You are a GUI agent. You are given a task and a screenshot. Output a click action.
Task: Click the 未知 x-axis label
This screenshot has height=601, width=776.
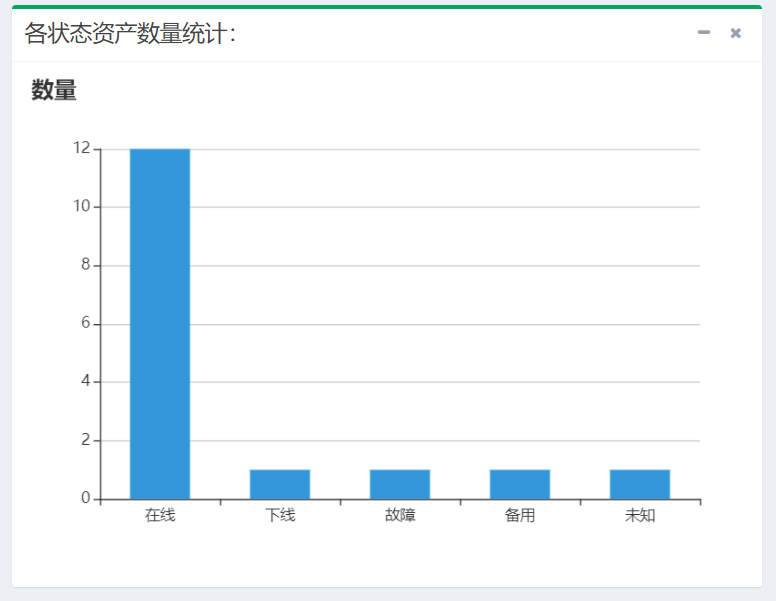(640, 516)
